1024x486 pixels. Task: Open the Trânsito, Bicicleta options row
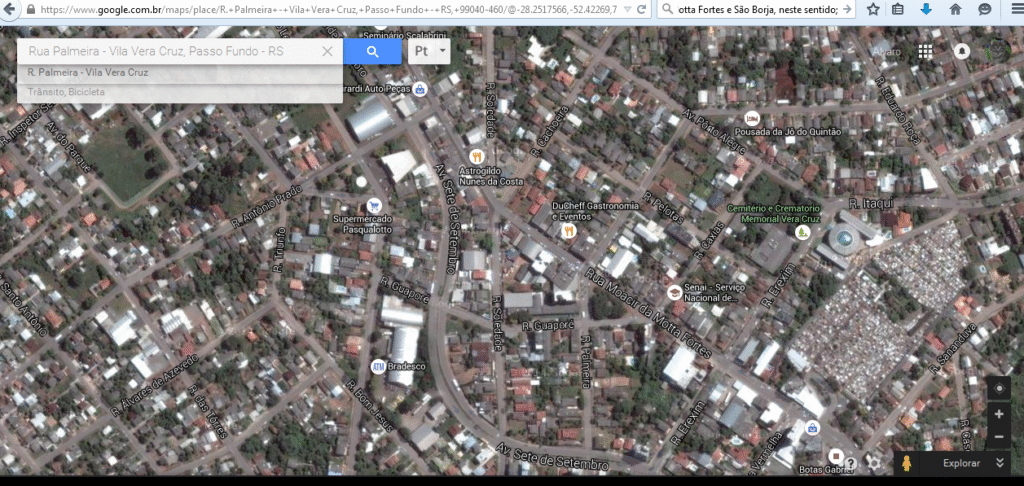pos(67,92)
